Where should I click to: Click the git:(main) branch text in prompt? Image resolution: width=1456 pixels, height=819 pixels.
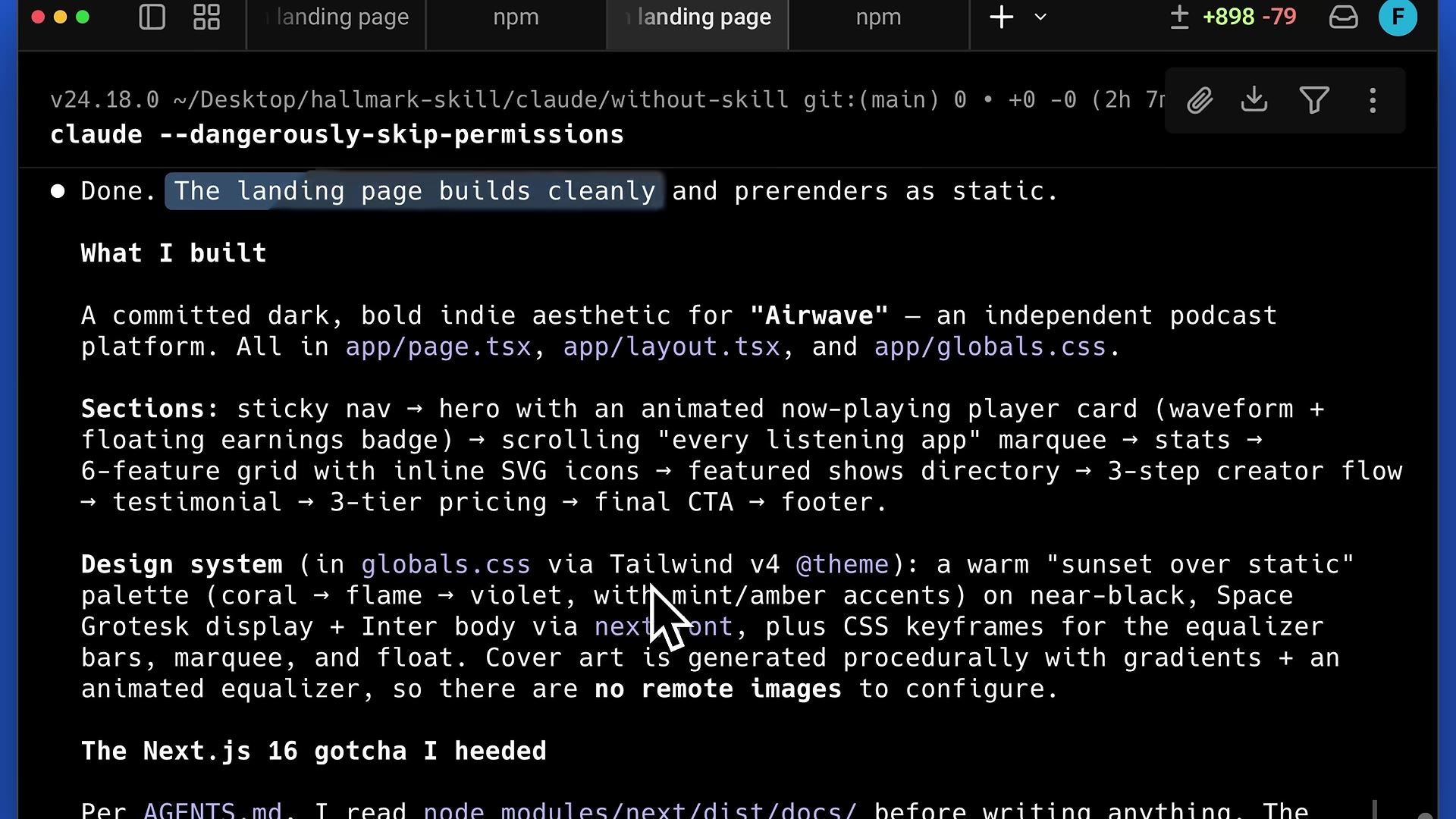point(871,99)
